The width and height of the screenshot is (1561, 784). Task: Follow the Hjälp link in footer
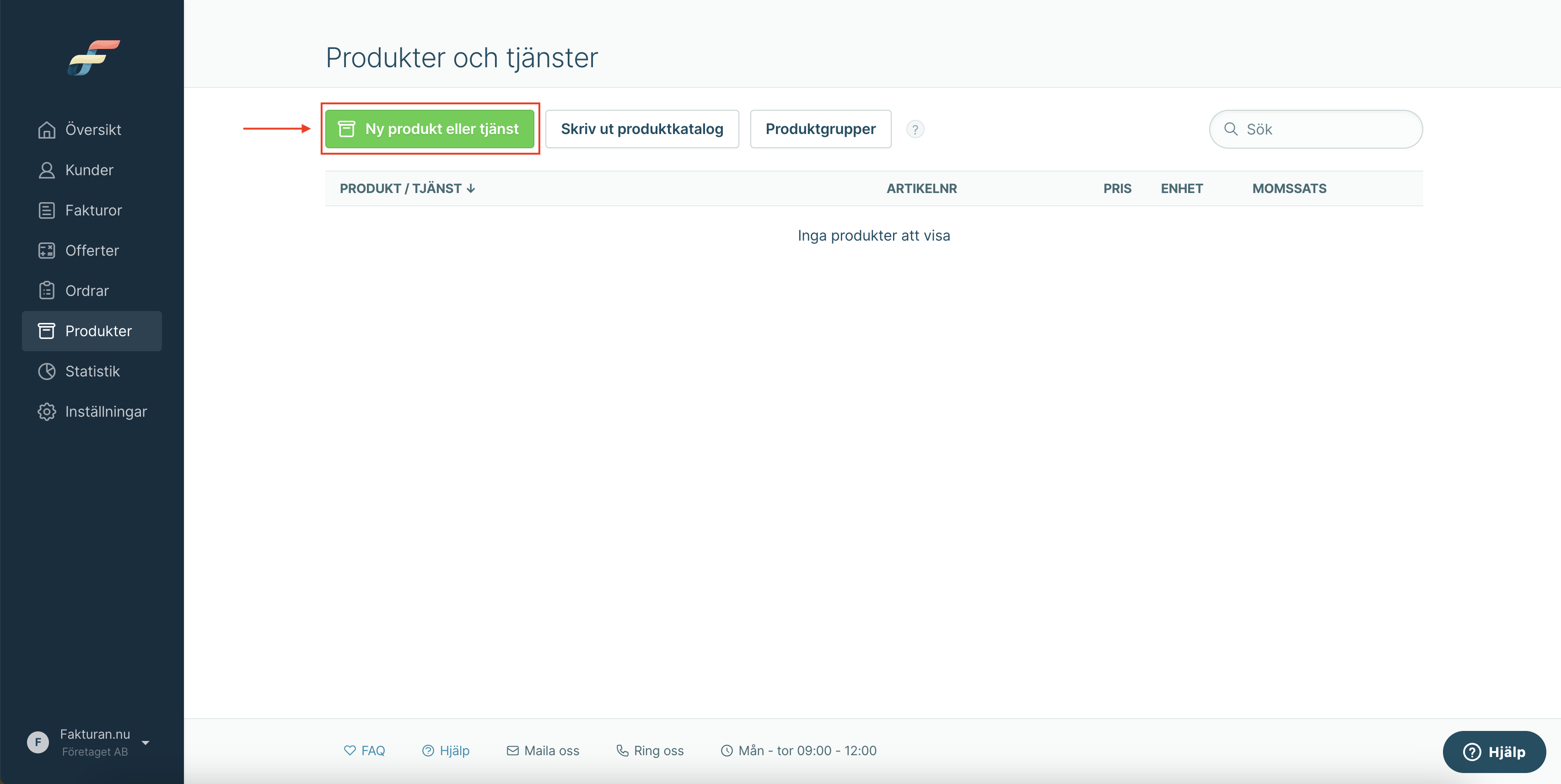click(x=446, y=751)
